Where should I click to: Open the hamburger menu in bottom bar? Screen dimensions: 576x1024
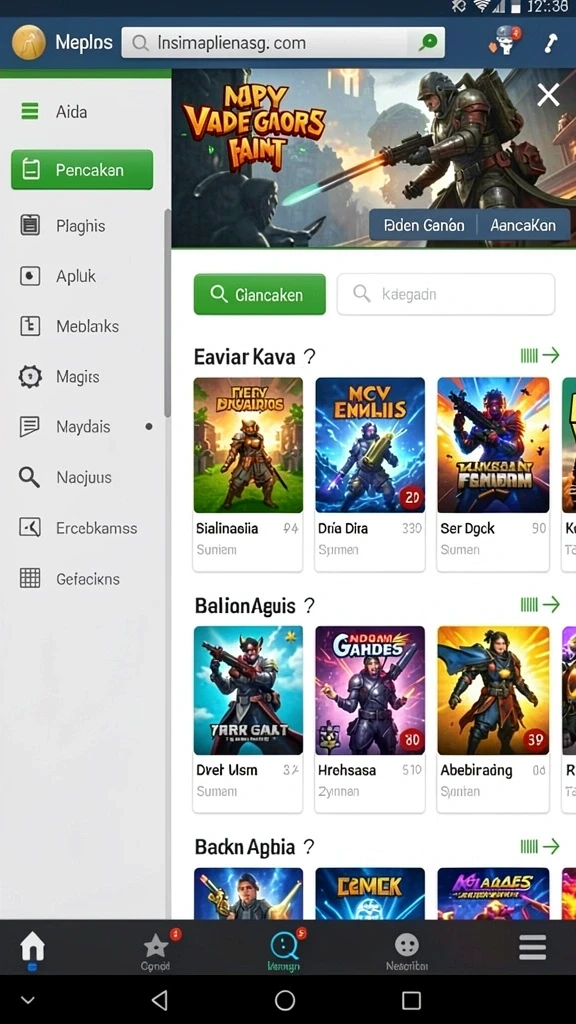click(532, 946)
